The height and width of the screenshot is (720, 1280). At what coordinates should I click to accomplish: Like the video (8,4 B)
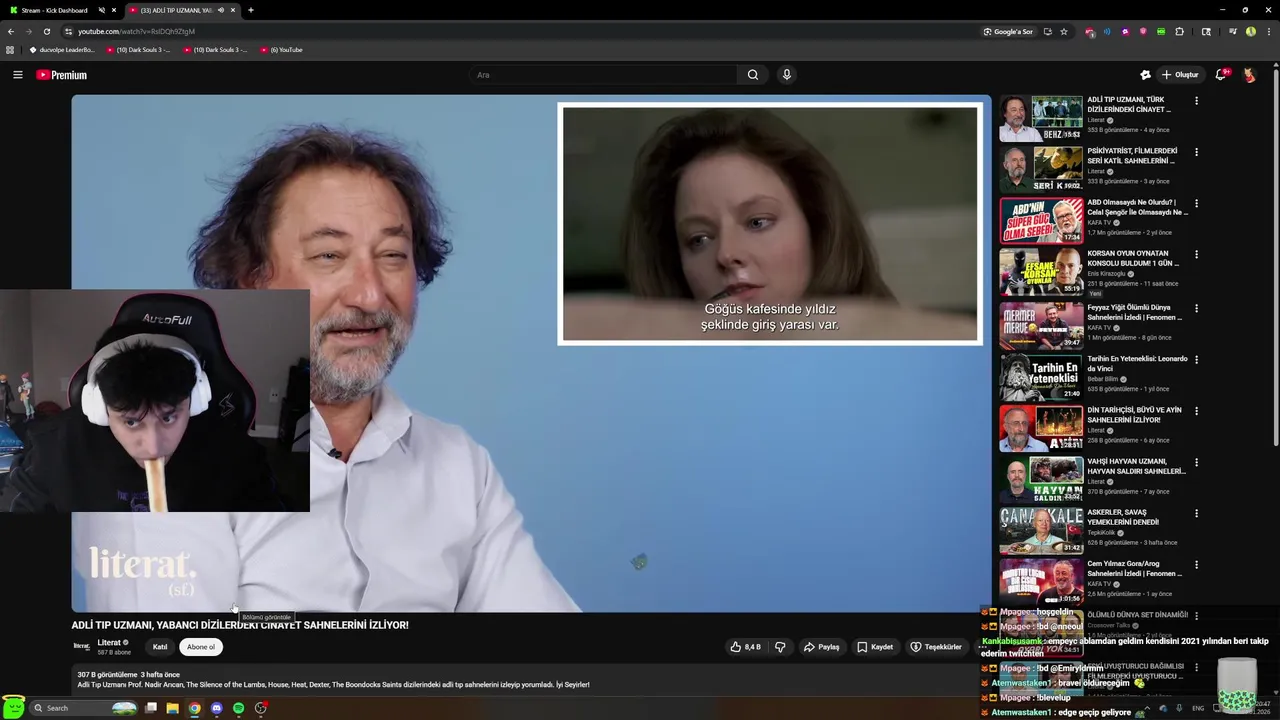pos(746,647)
